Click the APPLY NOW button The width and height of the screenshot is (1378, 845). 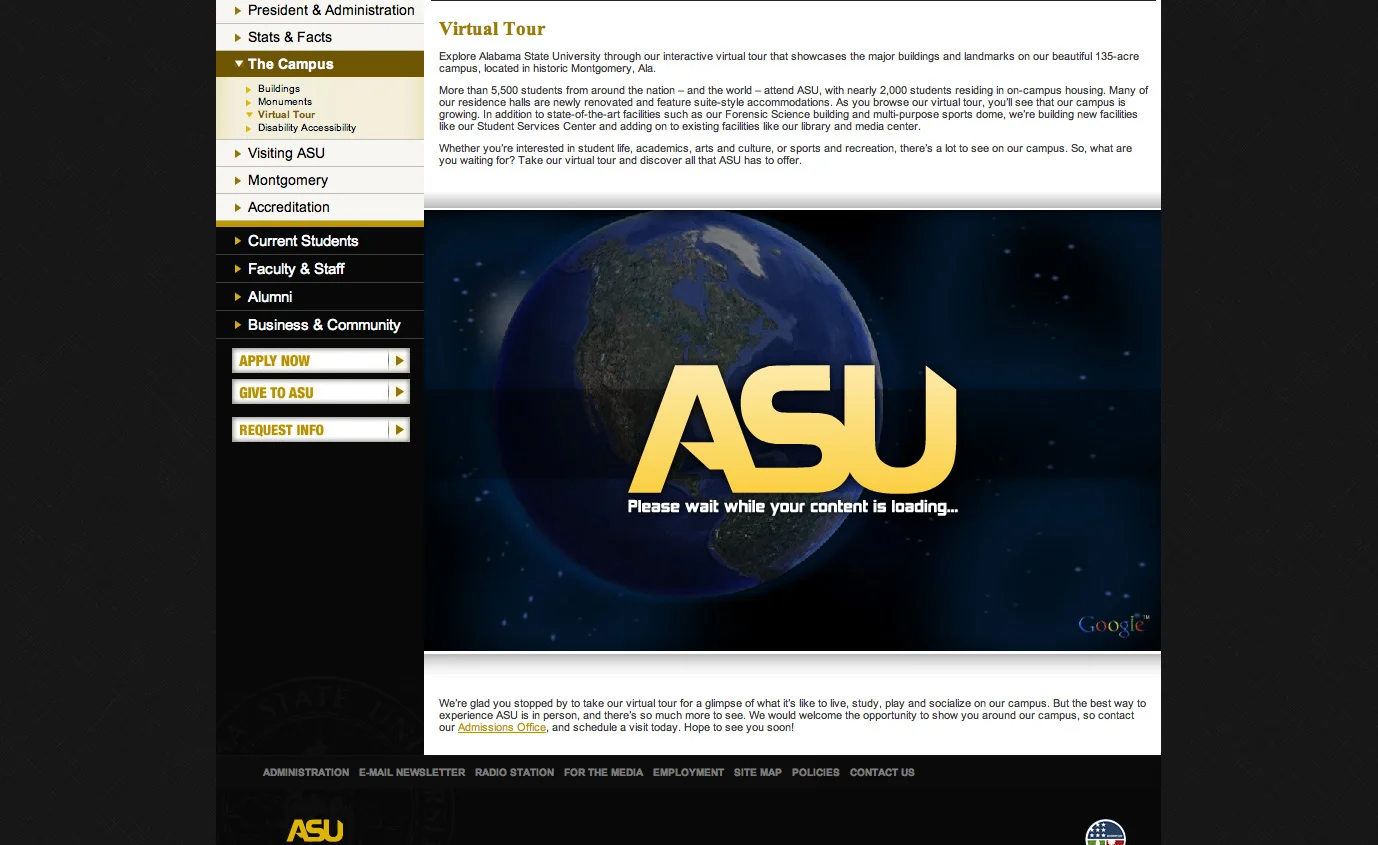point(321,361)
